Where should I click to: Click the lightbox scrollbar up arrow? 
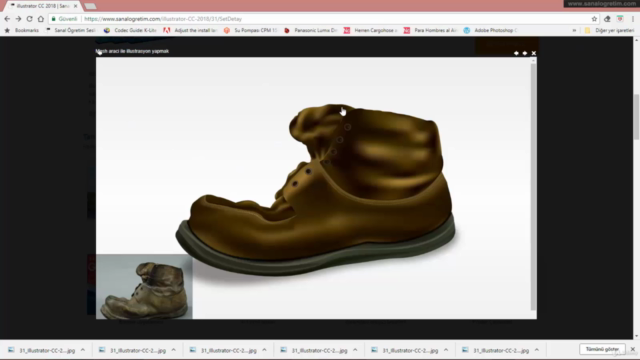coord(533,60)
